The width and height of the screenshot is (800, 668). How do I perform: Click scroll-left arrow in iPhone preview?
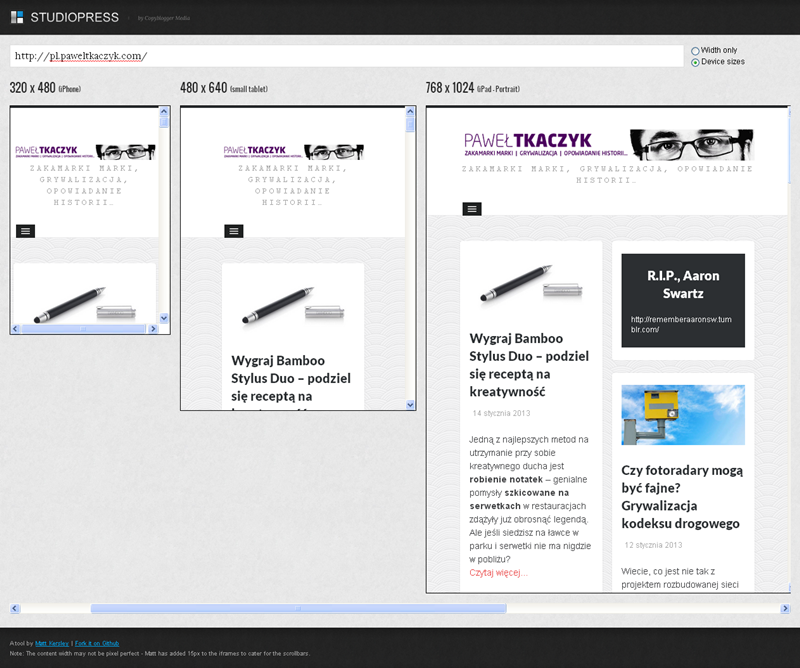point(15,329)
